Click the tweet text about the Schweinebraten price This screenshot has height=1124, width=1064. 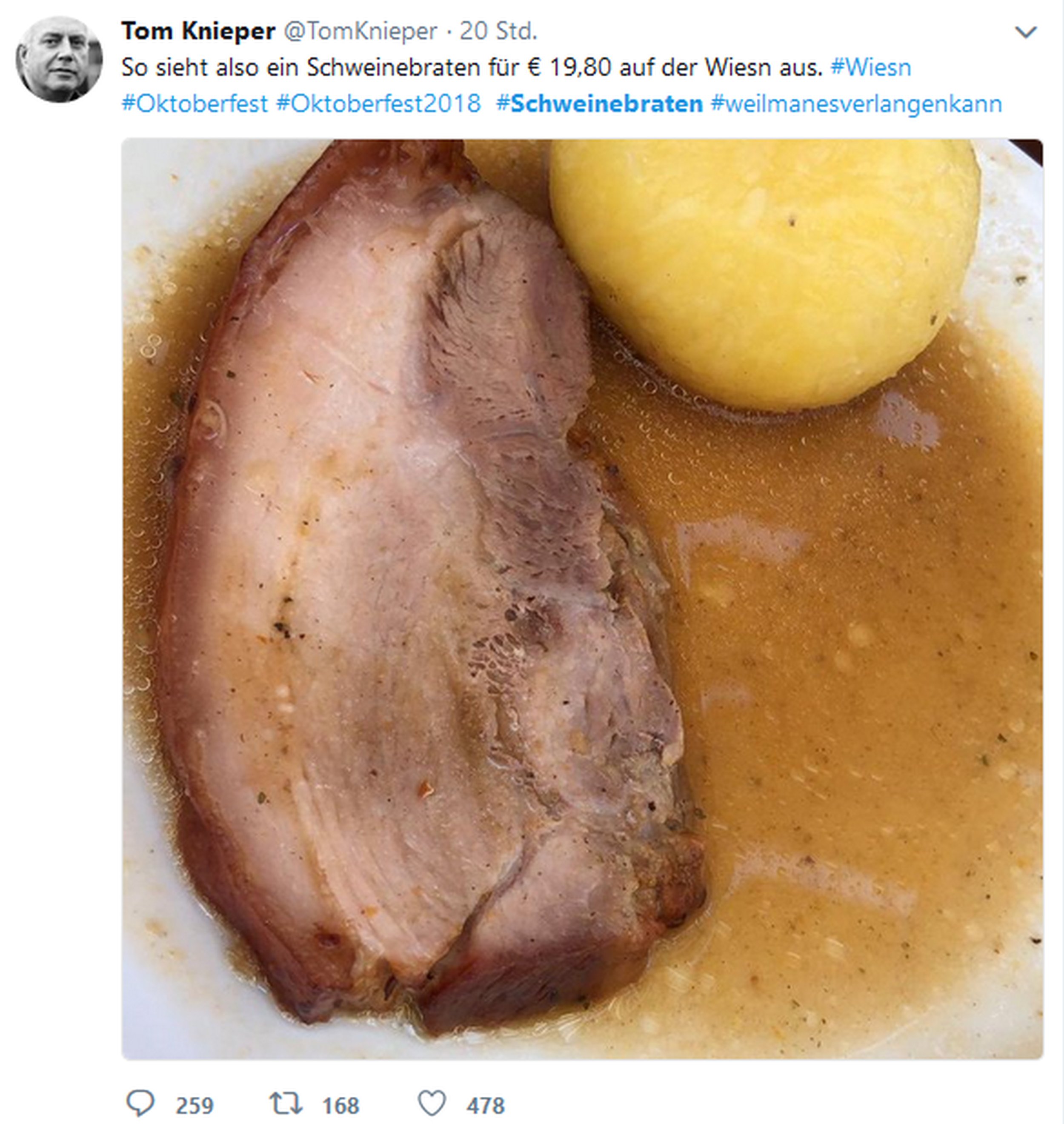point(471,68)
